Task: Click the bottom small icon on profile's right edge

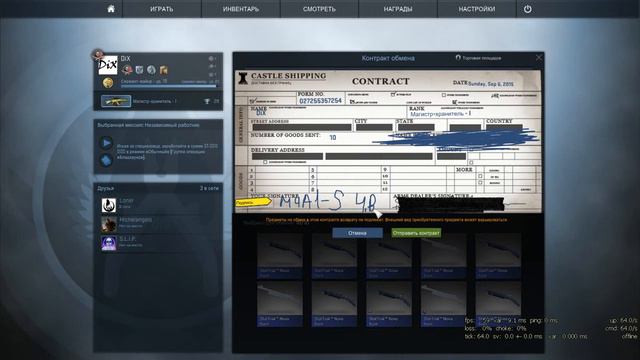Action: (211, 75)
